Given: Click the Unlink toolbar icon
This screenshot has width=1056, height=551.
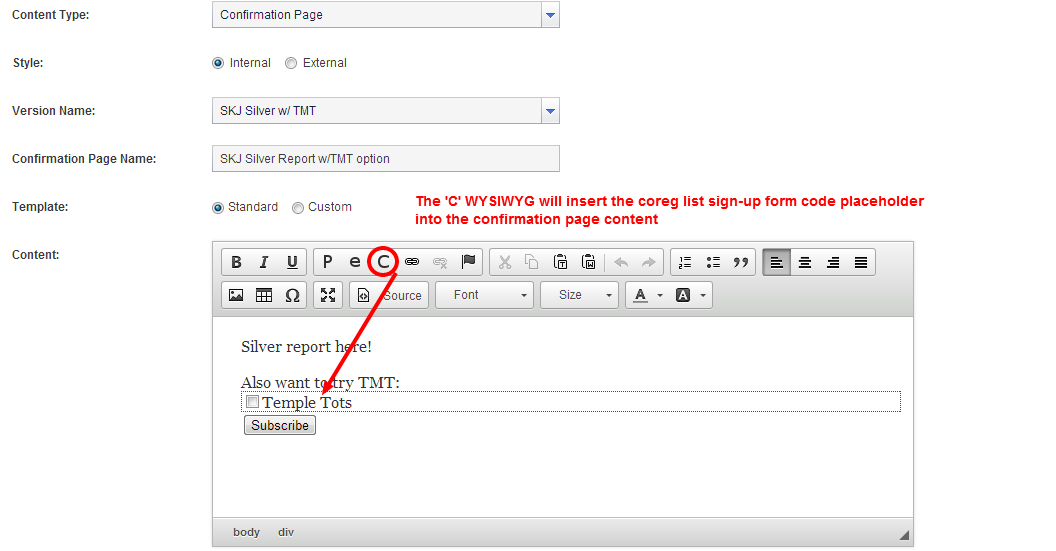Looking at the screenshot, I should coord(440,262).
